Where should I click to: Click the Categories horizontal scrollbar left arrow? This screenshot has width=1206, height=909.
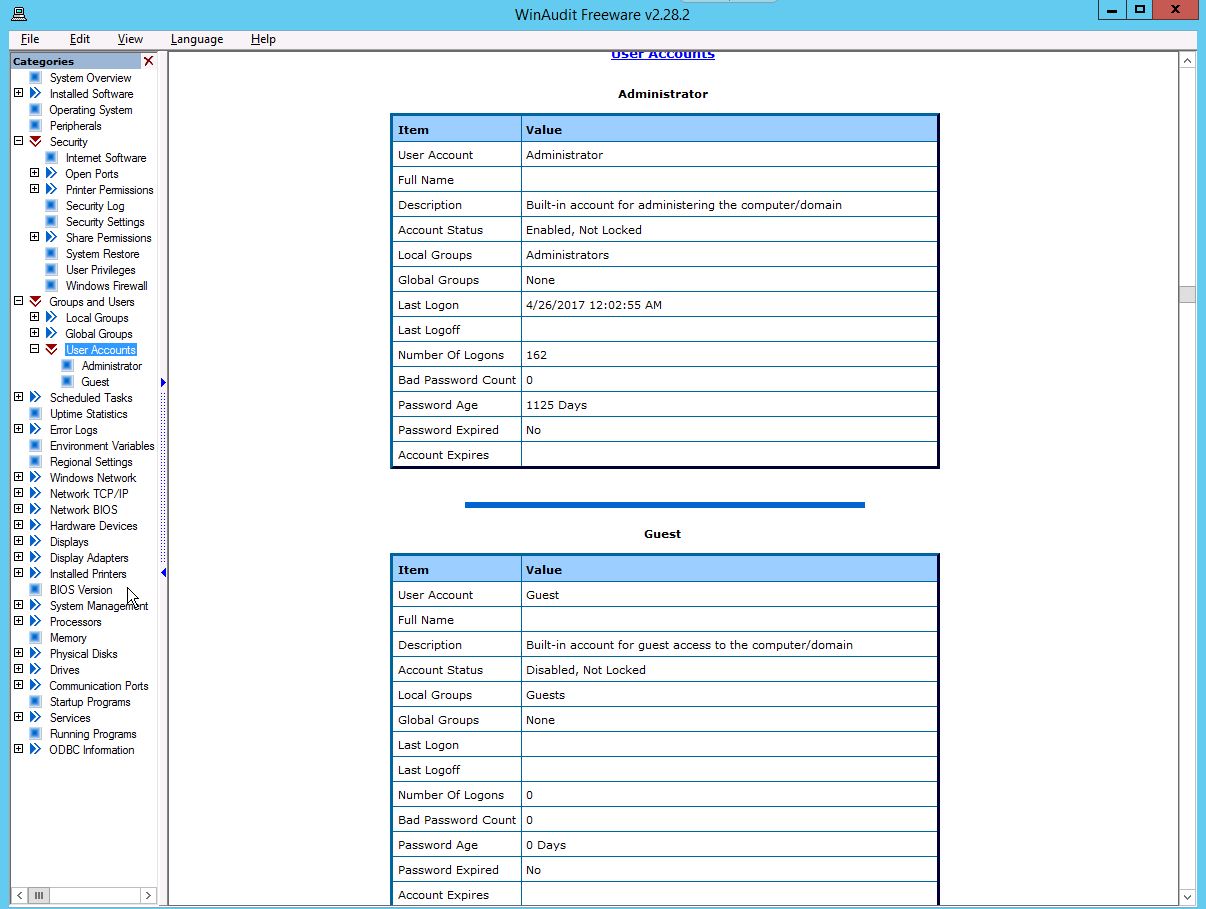20,895
